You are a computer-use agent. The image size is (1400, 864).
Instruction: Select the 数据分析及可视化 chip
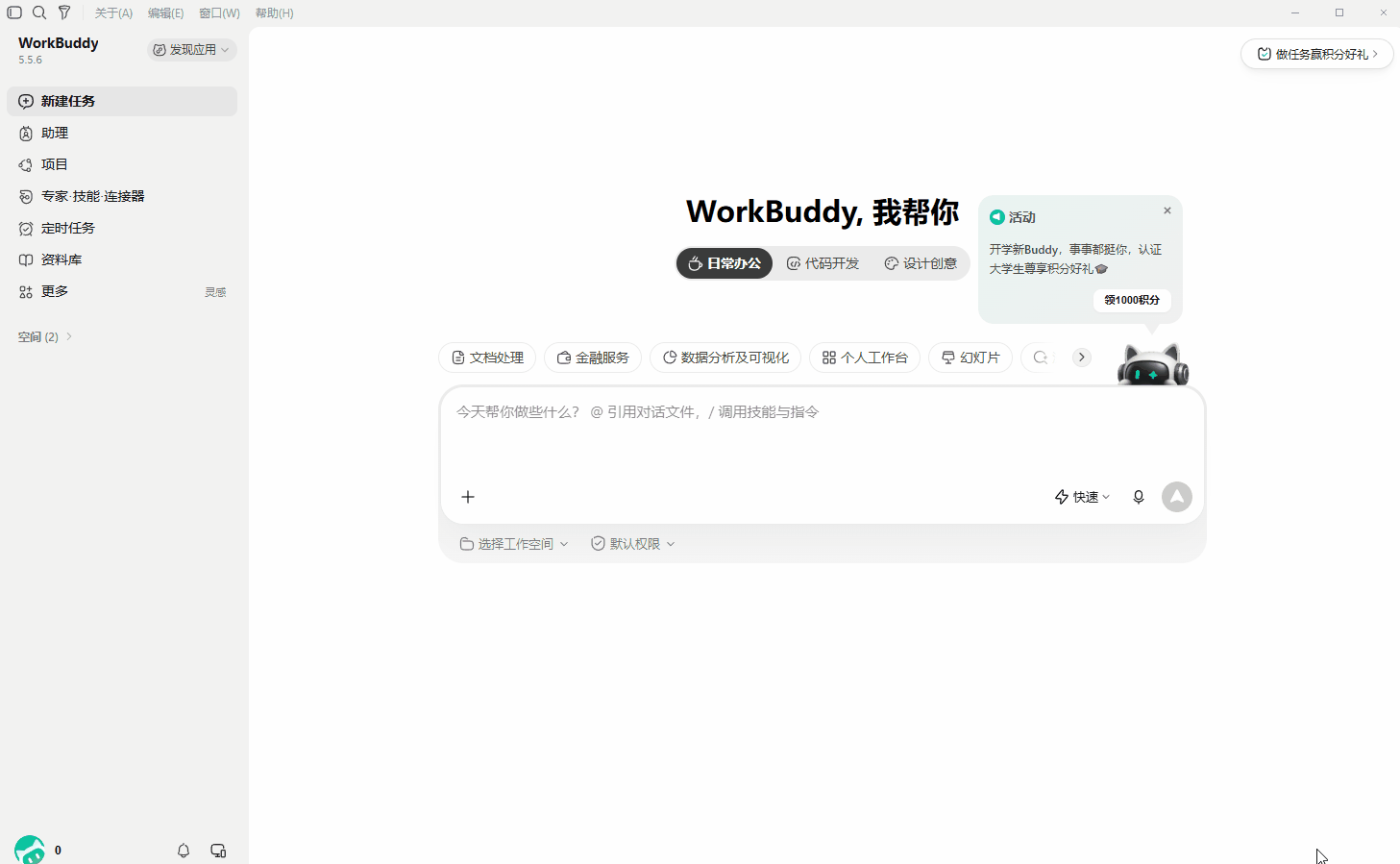tap(725, 358)
